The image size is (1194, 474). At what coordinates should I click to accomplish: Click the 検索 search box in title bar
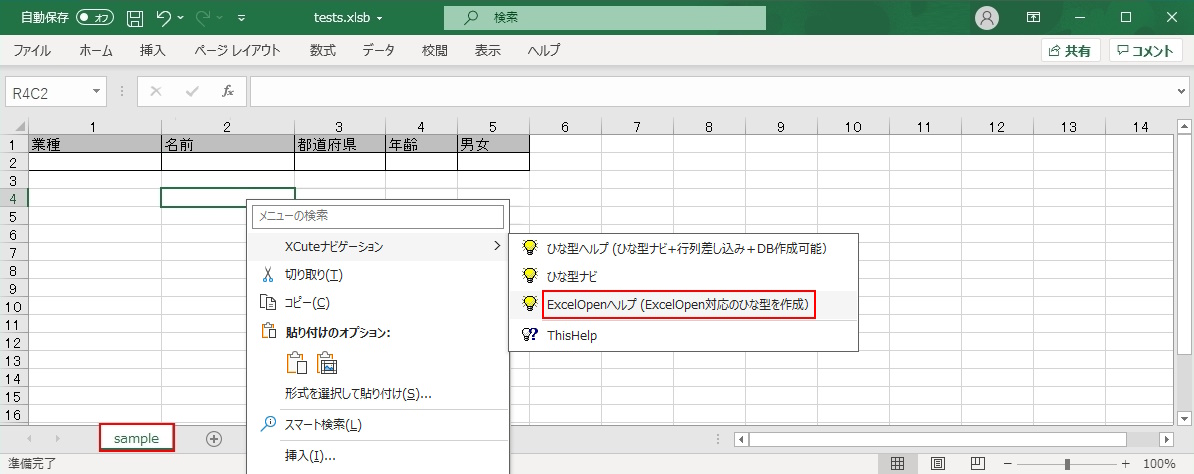[605, 18]
